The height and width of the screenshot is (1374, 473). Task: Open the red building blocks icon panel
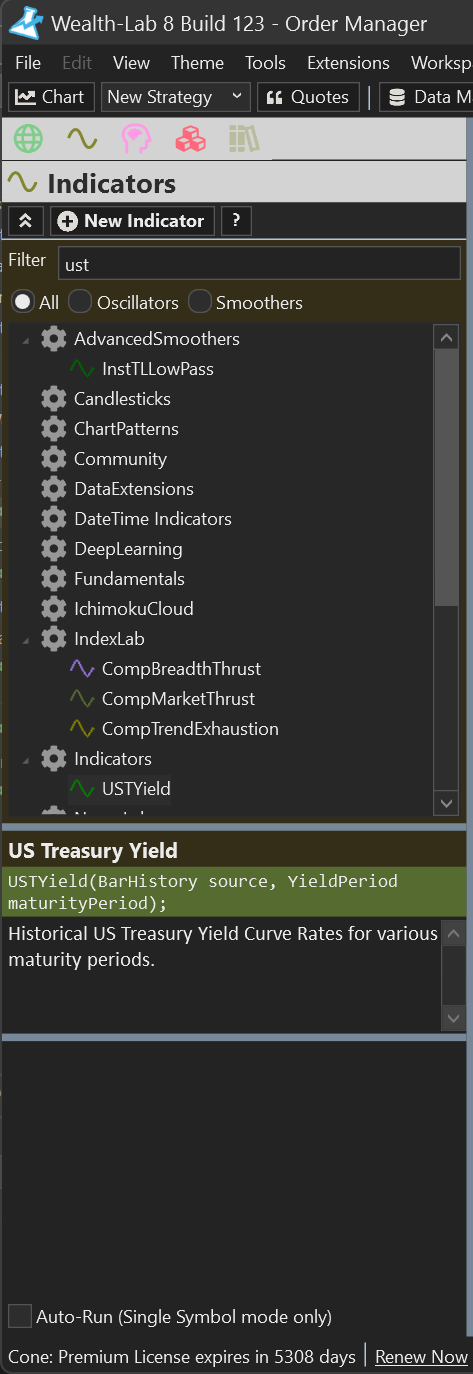(190, 139)
